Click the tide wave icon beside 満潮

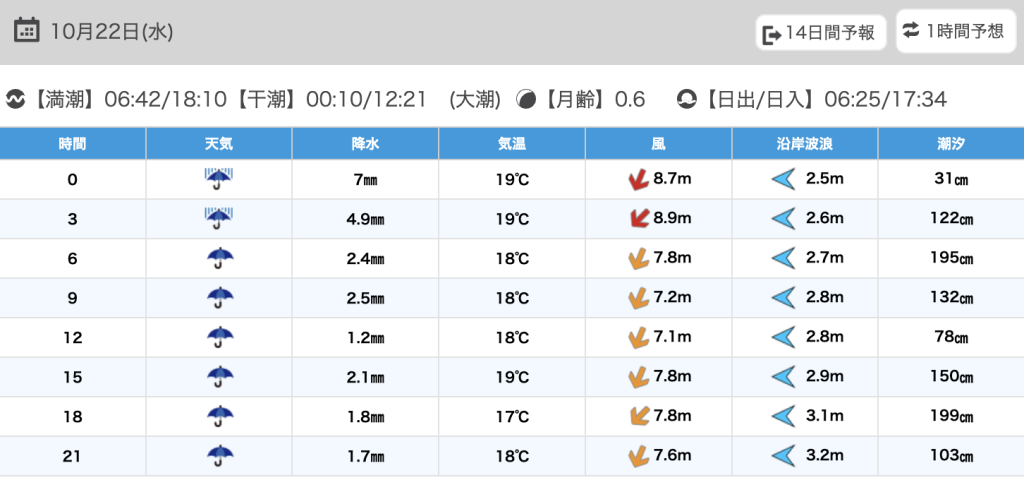point(15,99)
